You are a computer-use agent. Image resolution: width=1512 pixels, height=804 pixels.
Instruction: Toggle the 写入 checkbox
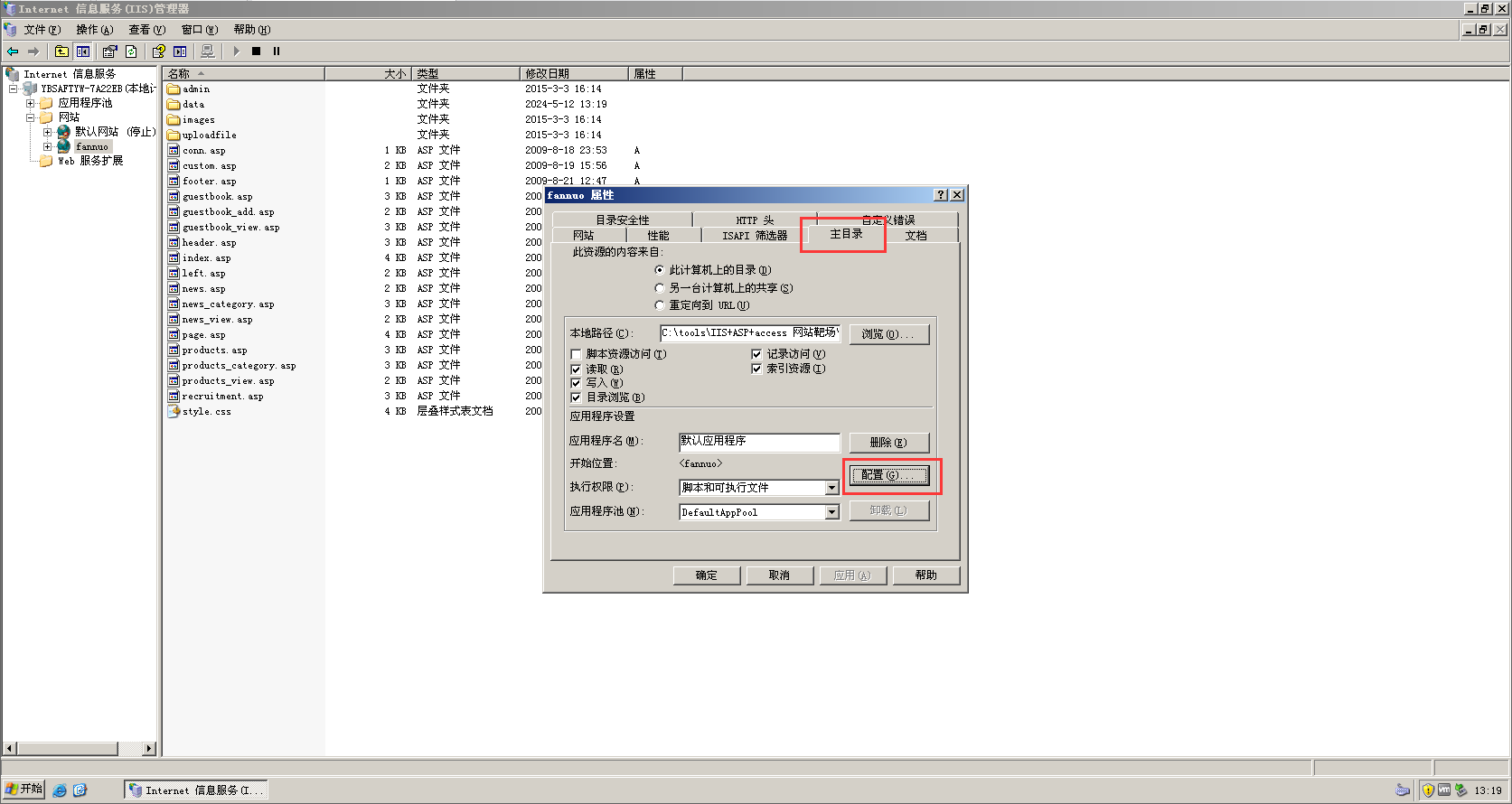(577, 383)
